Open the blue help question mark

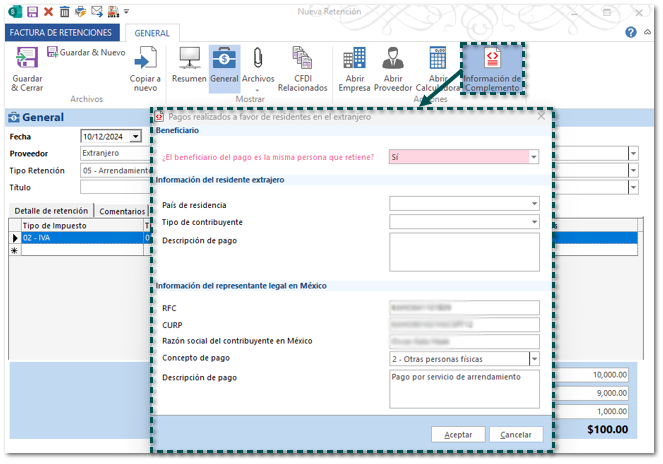(x=631, y=32)
